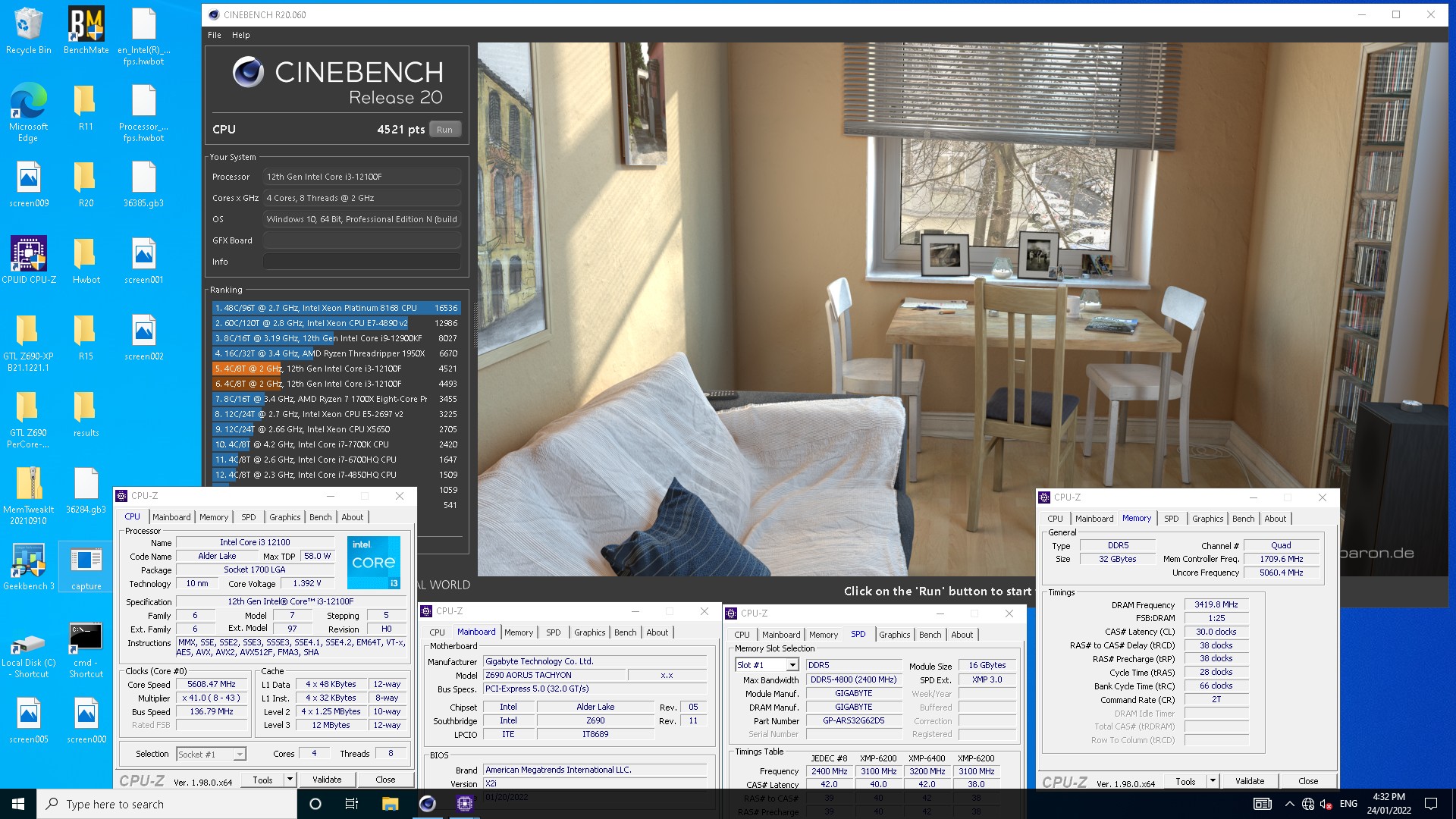Launch CPUID CPU-Z desktop shortcut
The height and width of the screenshot is (819, 1456).
point(28,260)
